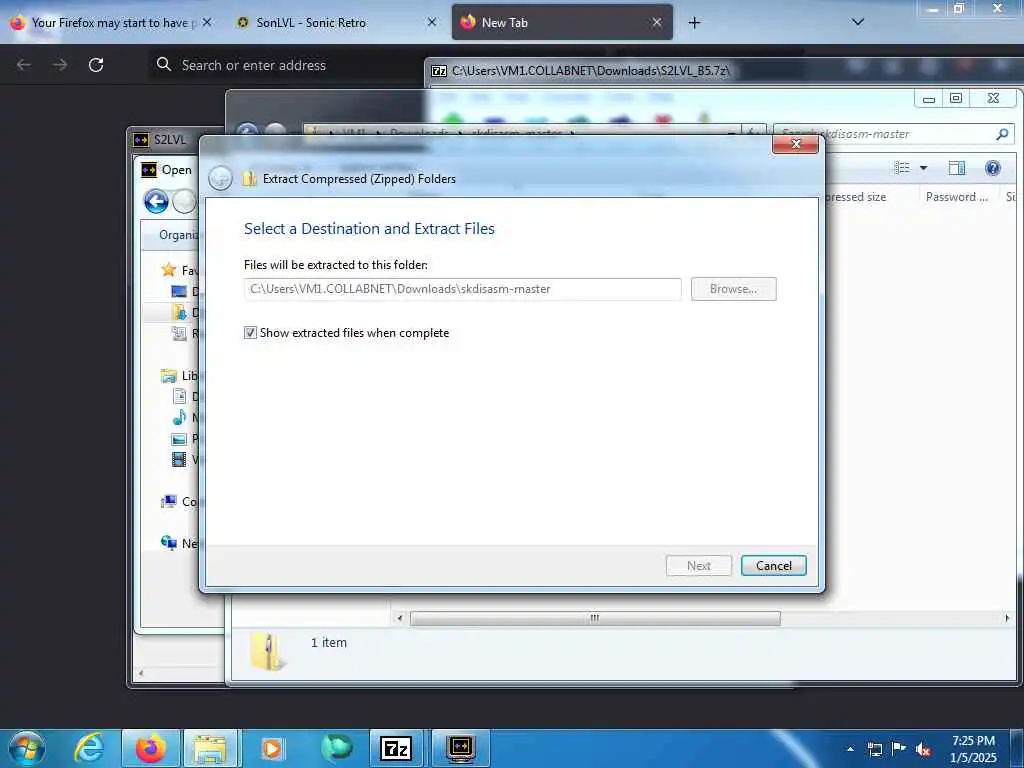Maximize the Explorer skdisasm-master window

(x=956, y=98)
